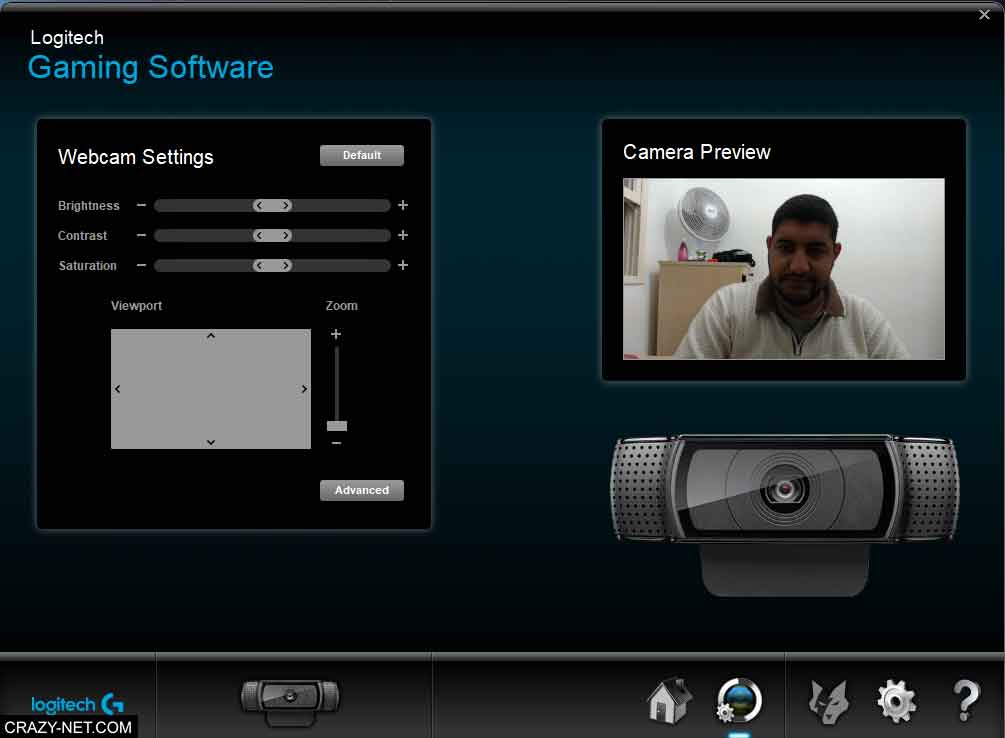Screen dimensions: 1005x738
Task: Click the 'Zoom' label
Action: click(342, 306)
